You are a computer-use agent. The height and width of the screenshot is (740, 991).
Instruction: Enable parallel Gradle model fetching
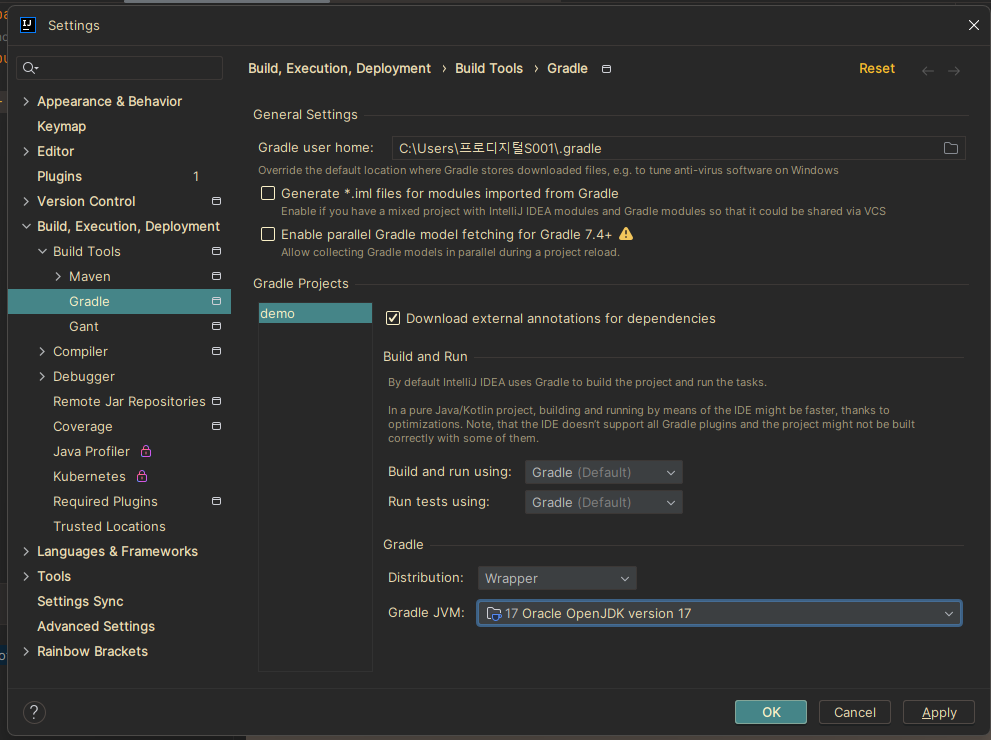[x=267, y=234]
